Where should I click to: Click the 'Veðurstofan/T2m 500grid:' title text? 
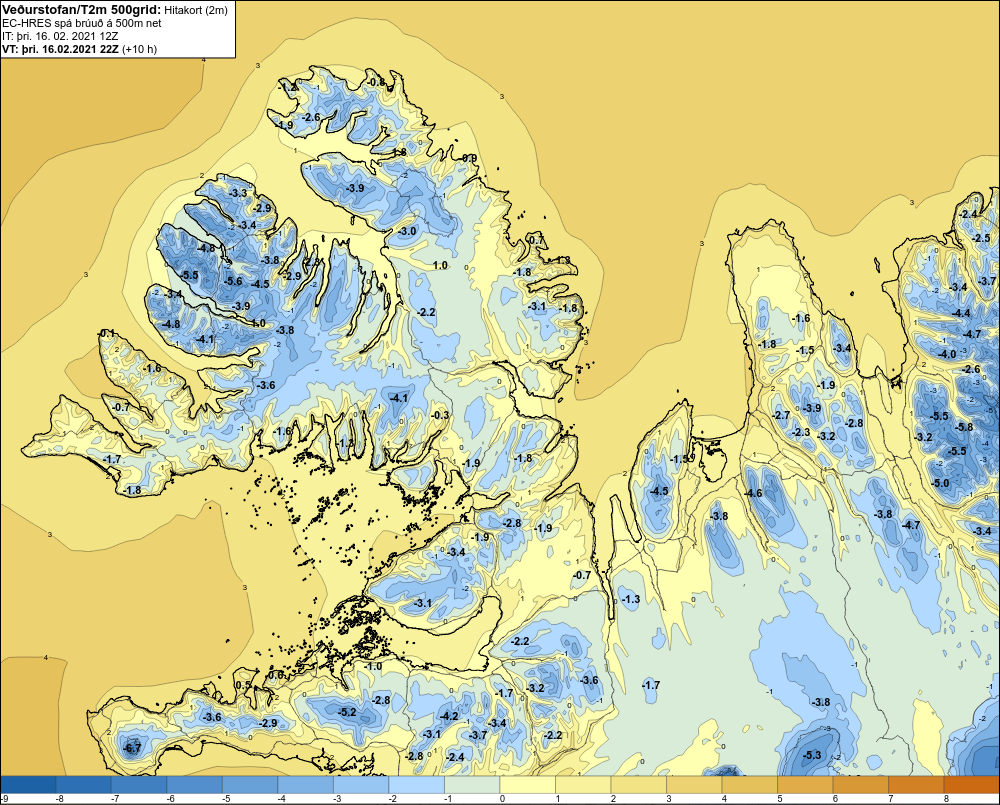coord(80,10)
